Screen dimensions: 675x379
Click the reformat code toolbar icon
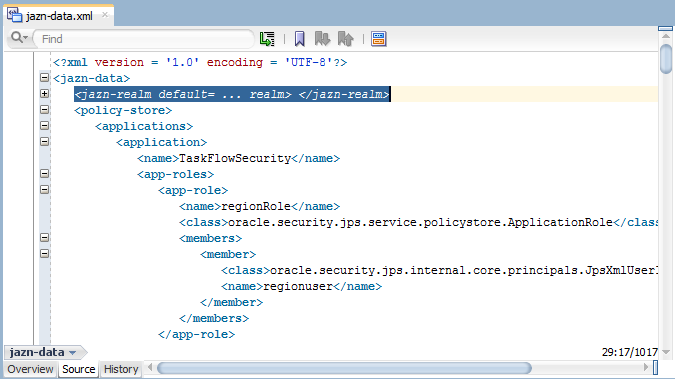coord(267,39)
